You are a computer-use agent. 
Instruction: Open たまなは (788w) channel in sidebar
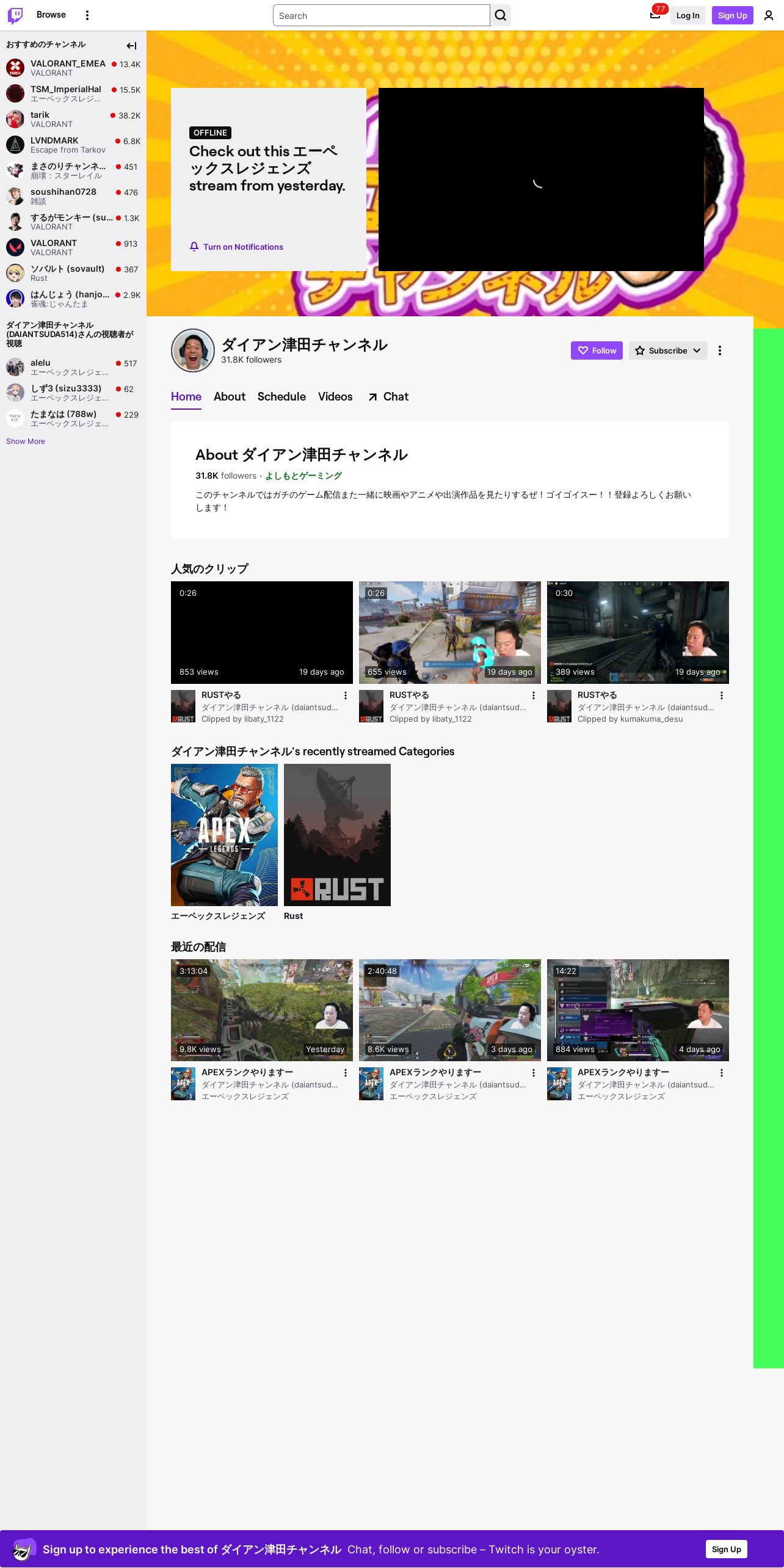[73, 418]
